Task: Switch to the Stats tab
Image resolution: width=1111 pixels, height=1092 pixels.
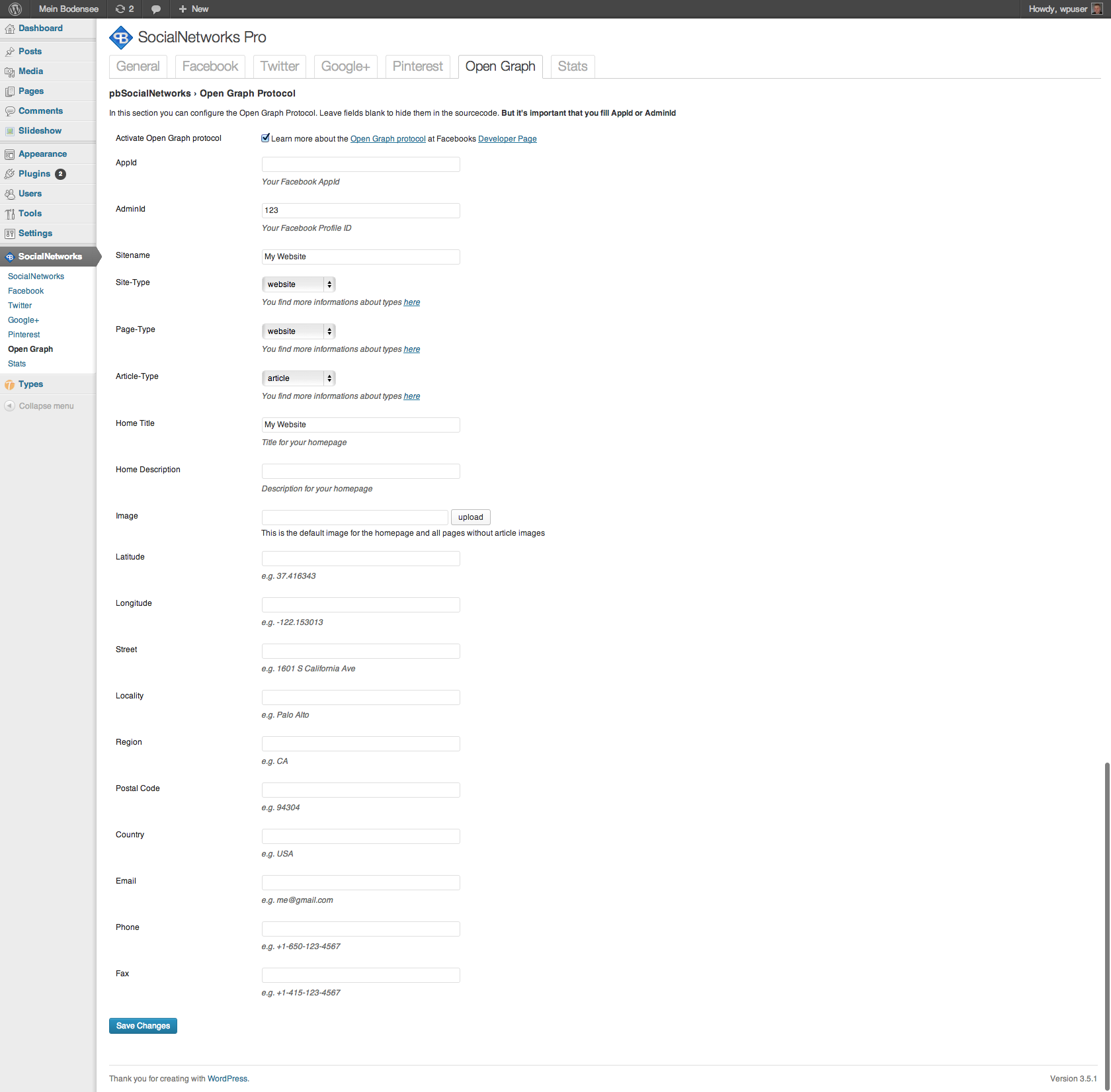Action: [x=572, y=67]
